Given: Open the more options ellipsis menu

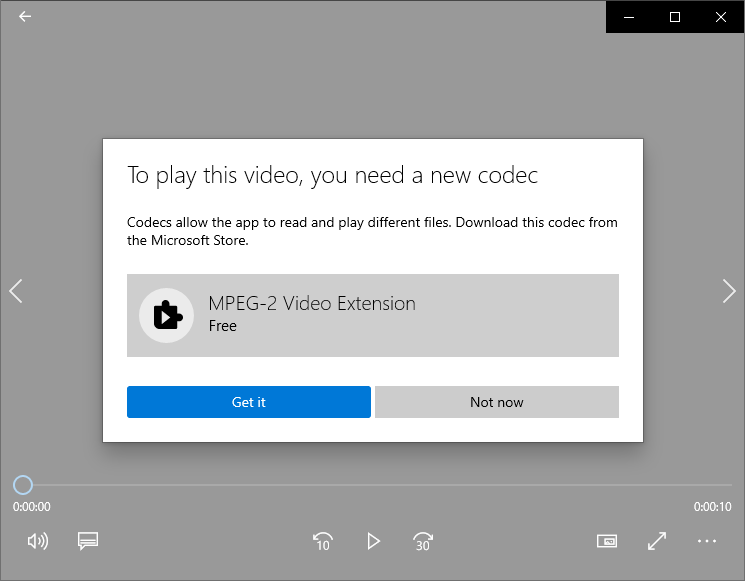Looking at the screenshot, I should 707,541.
